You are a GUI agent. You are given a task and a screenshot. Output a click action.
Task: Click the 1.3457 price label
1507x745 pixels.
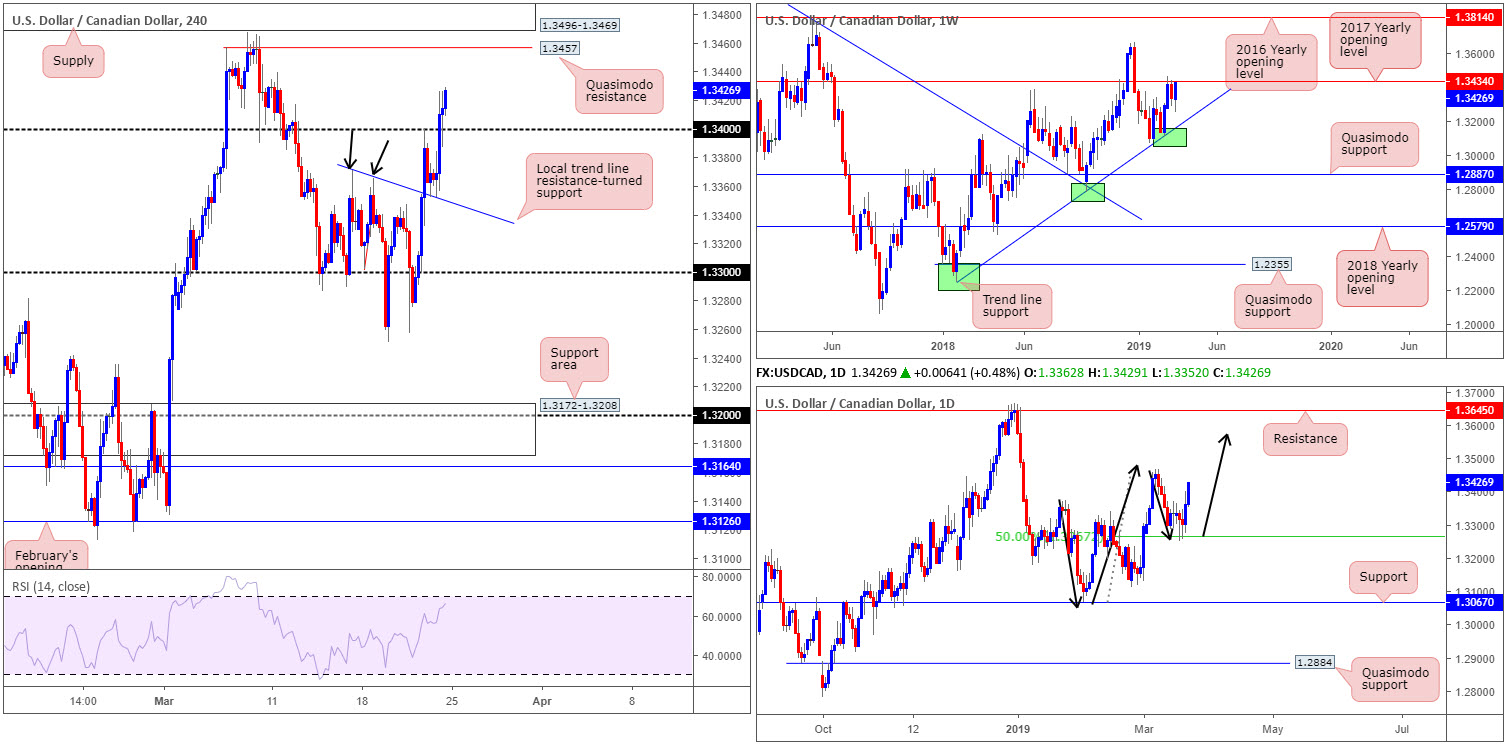(560, 48)
